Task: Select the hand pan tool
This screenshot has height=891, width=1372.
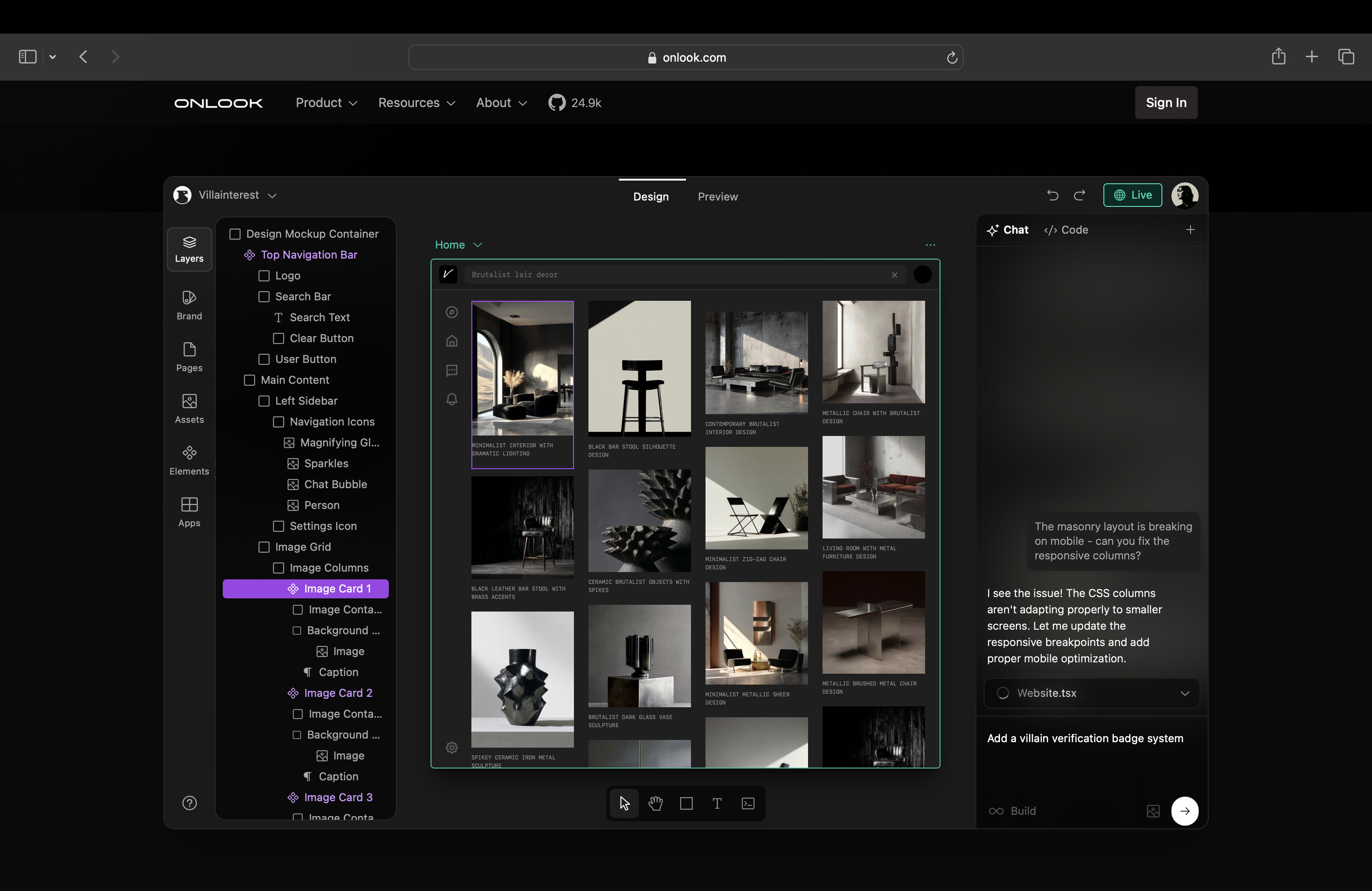Action: (x=656, y=803)
